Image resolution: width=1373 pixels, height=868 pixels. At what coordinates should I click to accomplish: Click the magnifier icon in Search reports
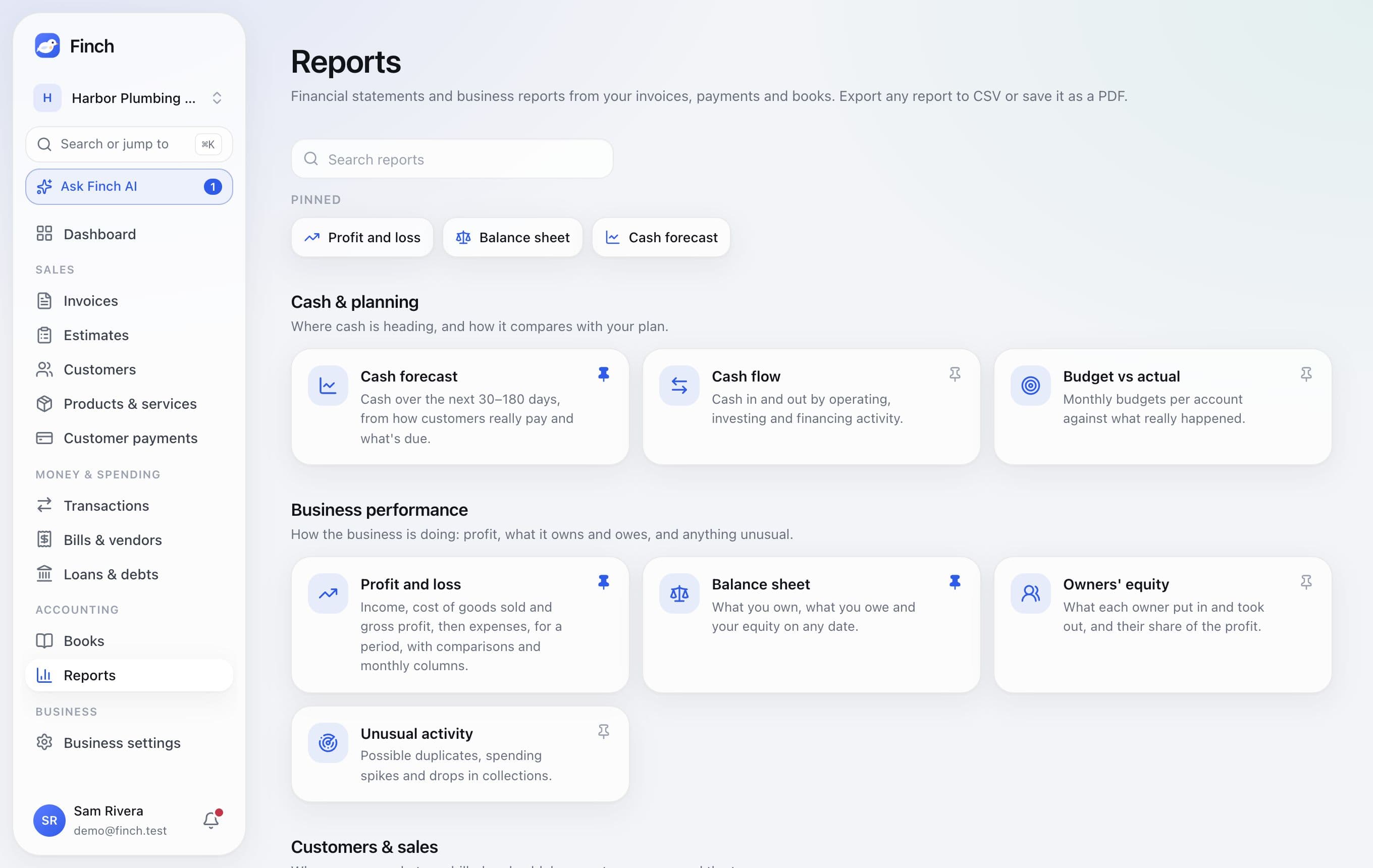(311, 159)
